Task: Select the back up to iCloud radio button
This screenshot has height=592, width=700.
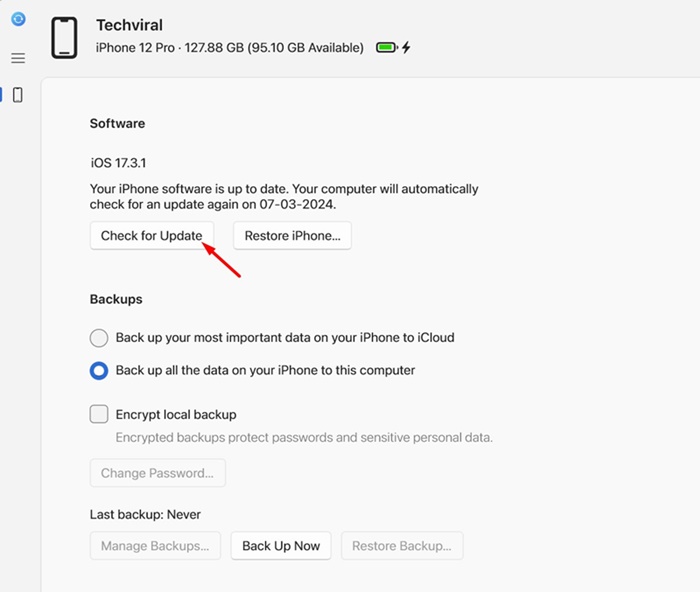Action: point(99,338)
